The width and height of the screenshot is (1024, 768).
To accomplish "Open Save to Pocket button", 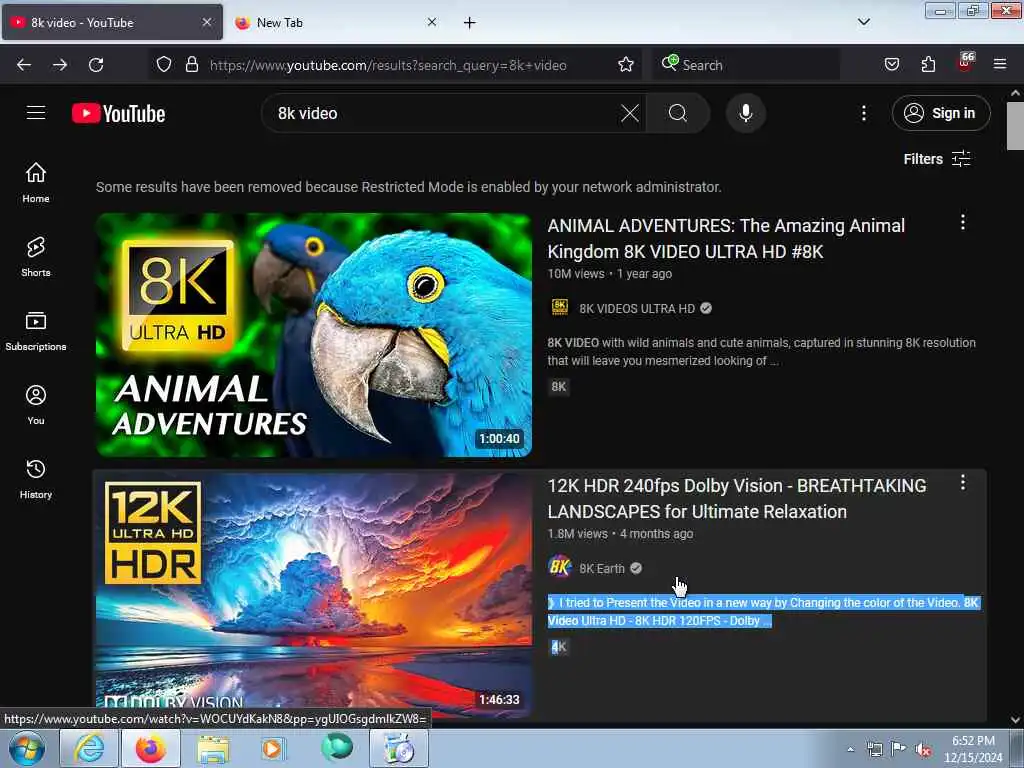I will tap(891, 64).
